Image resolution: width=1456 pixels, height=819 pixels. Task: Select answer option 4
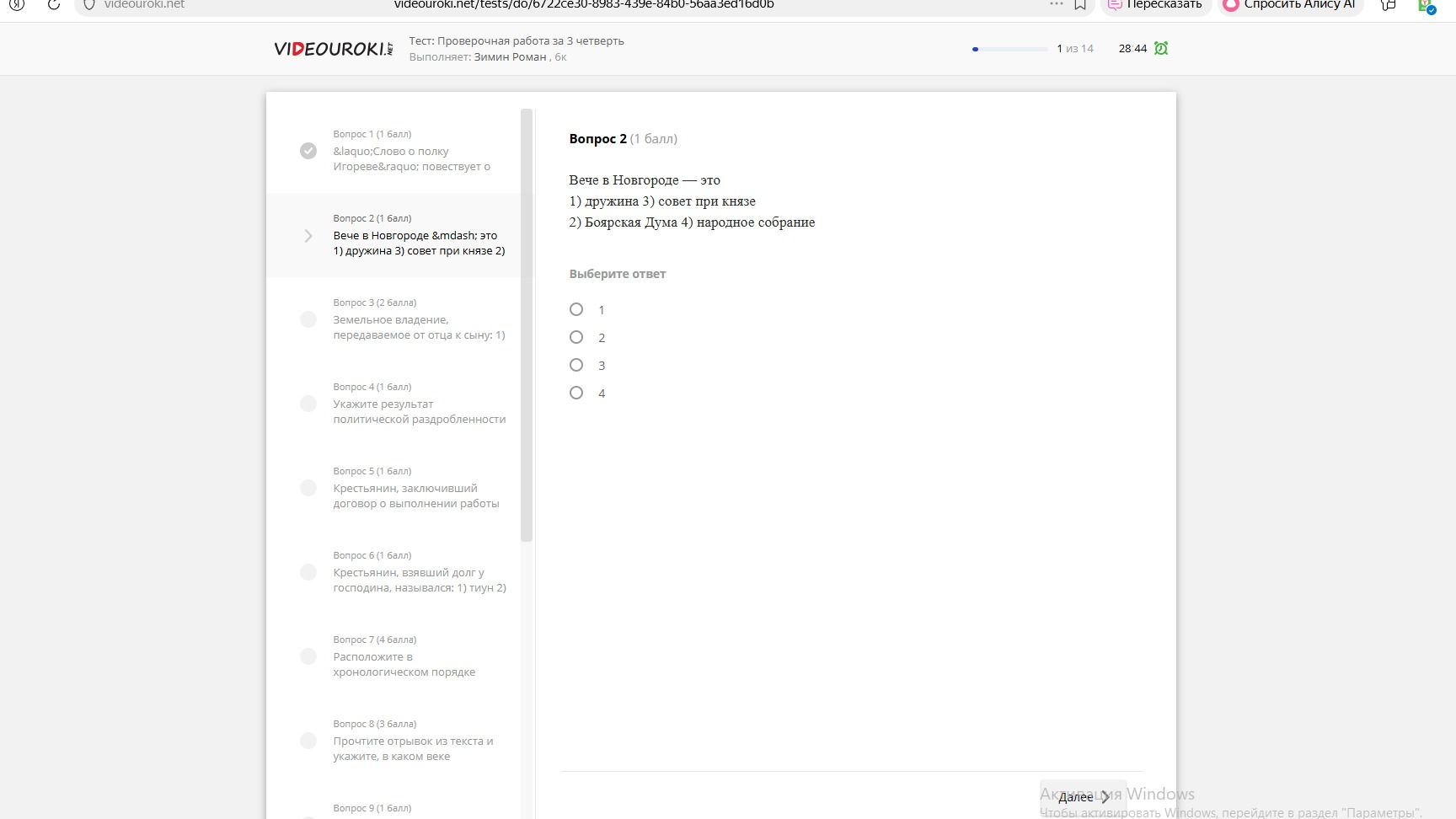(576, 393)
